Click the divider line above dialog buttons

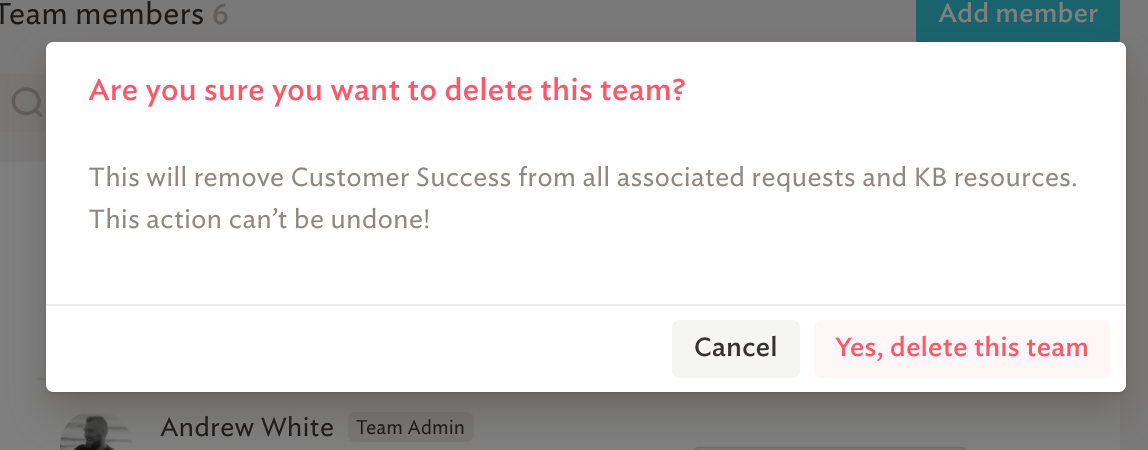pos(586,304)
